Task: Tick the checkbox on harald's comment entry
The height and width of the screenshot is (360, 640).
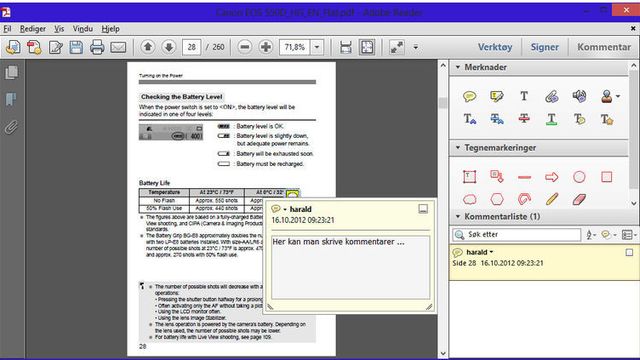Action: point(629,253)
